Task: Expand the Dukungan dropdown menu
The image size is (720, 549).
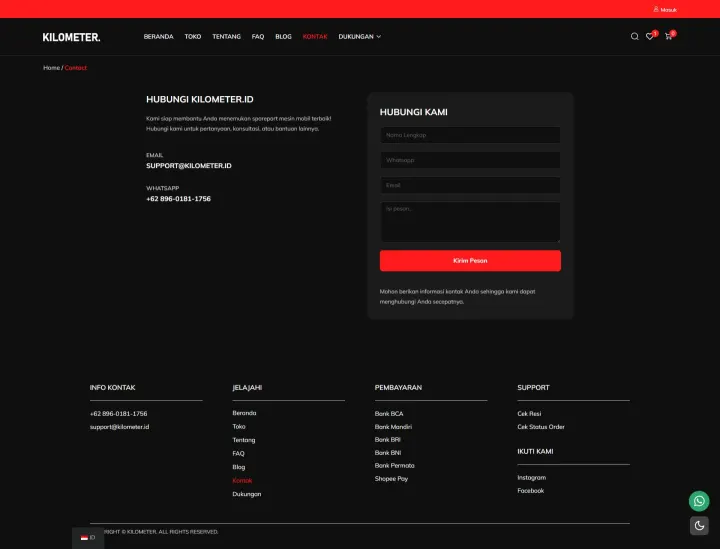Action: pos(360,37)
